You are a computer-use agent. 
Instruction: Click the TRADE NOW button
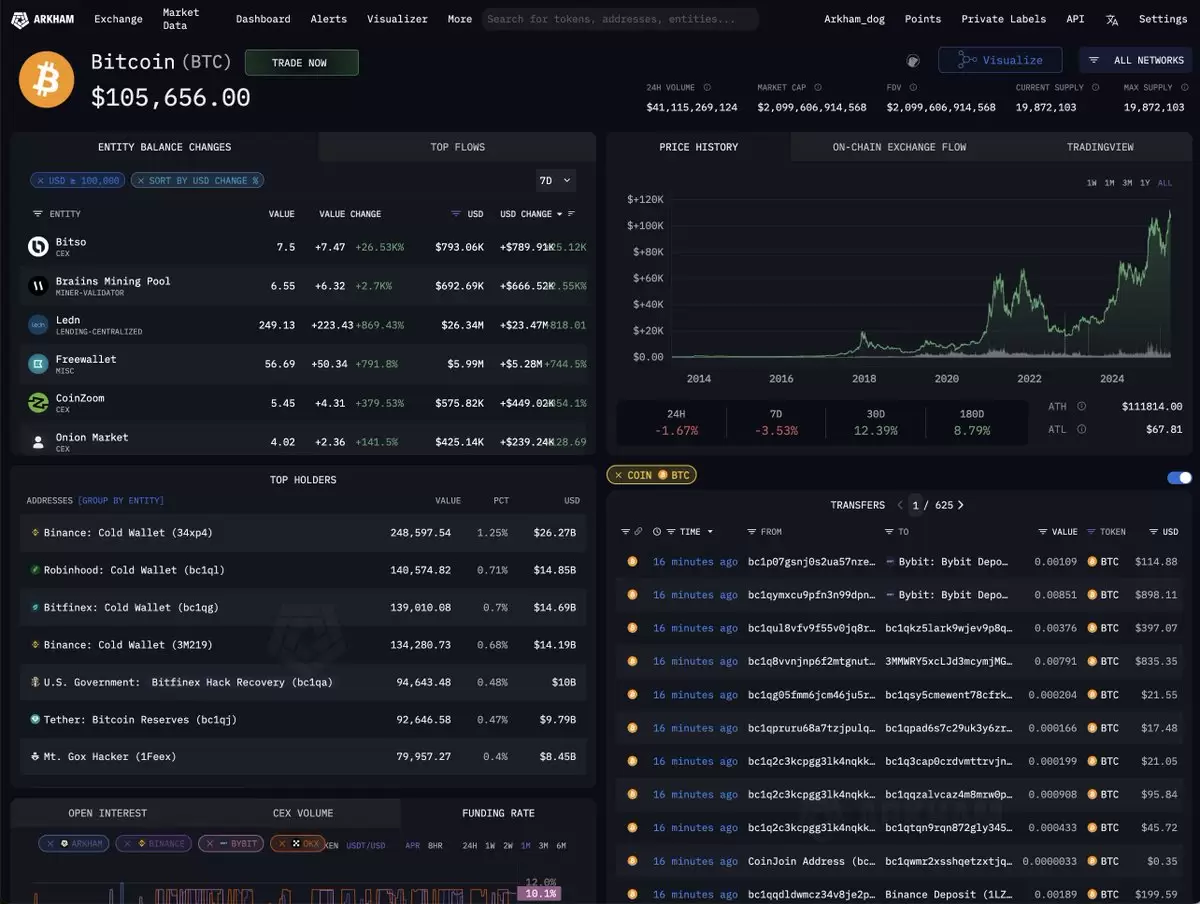(301, 63)
